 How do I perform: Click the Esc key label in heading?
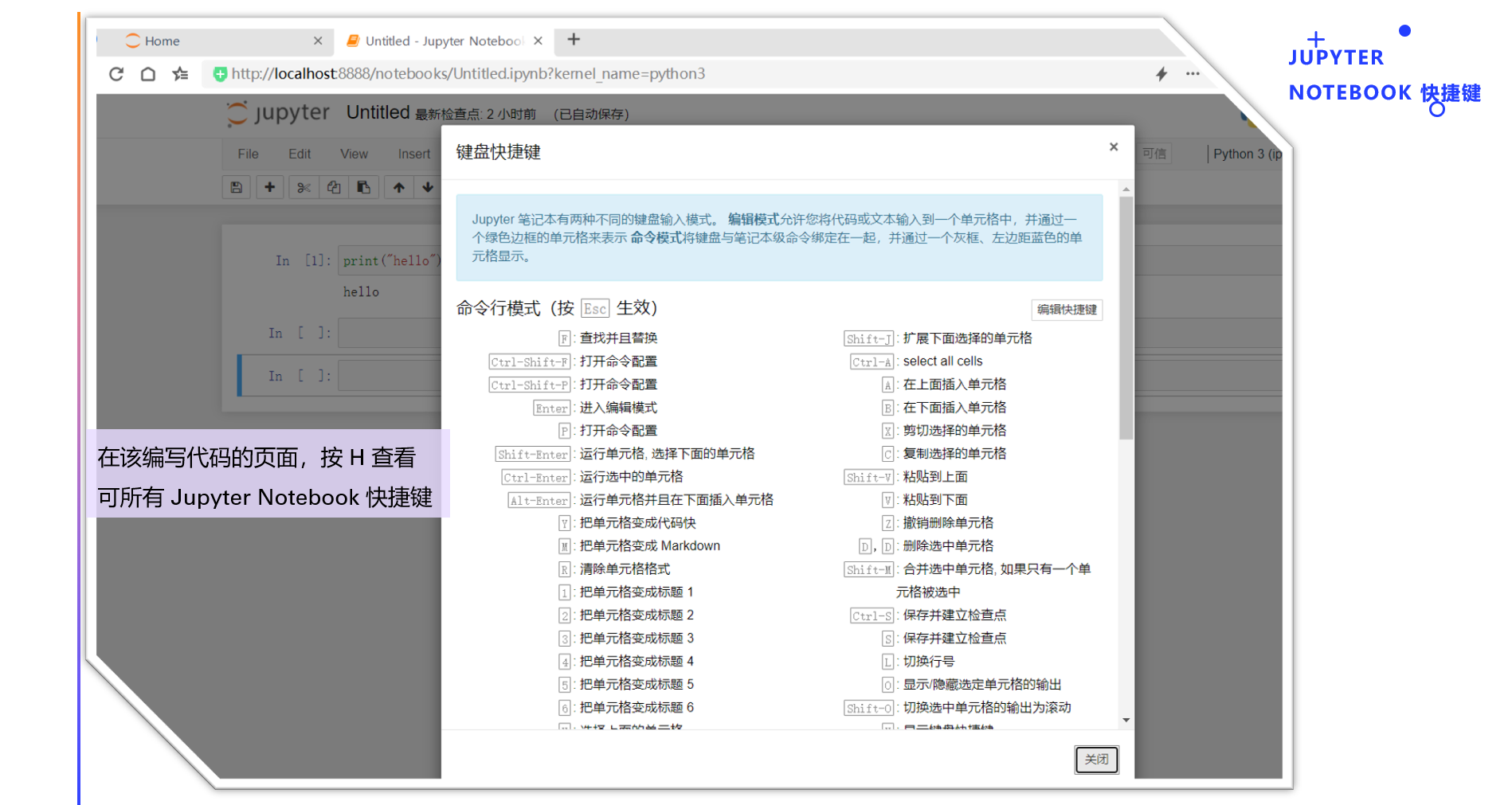(594, 309)
